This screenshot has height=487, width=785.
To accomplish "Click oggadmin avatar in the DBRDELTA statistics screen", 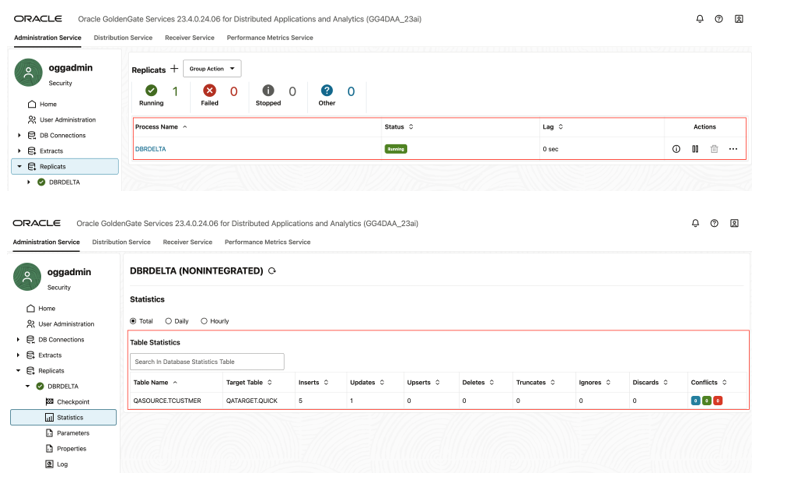I will tap(27, 277).
